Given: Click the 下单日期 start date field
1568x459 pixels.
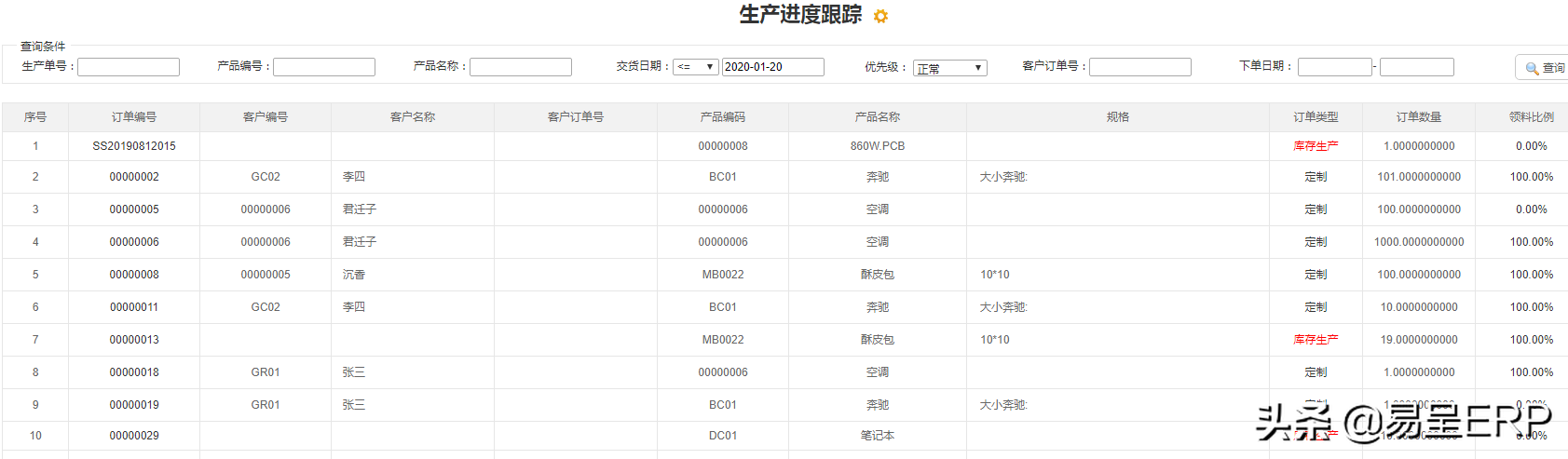Looking at the screenshot, I should [1334, 67].
